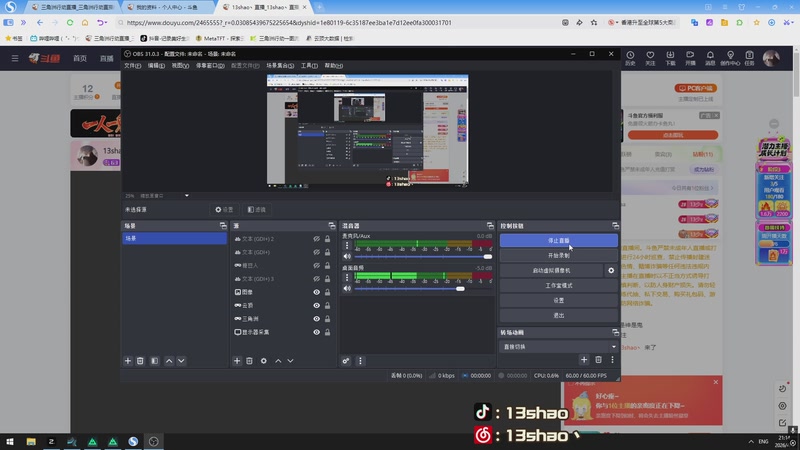The image size is (800, 450).
Task: Open virtual camera settings gear icon
Action: pyautogui.click(x=611, y=270)
